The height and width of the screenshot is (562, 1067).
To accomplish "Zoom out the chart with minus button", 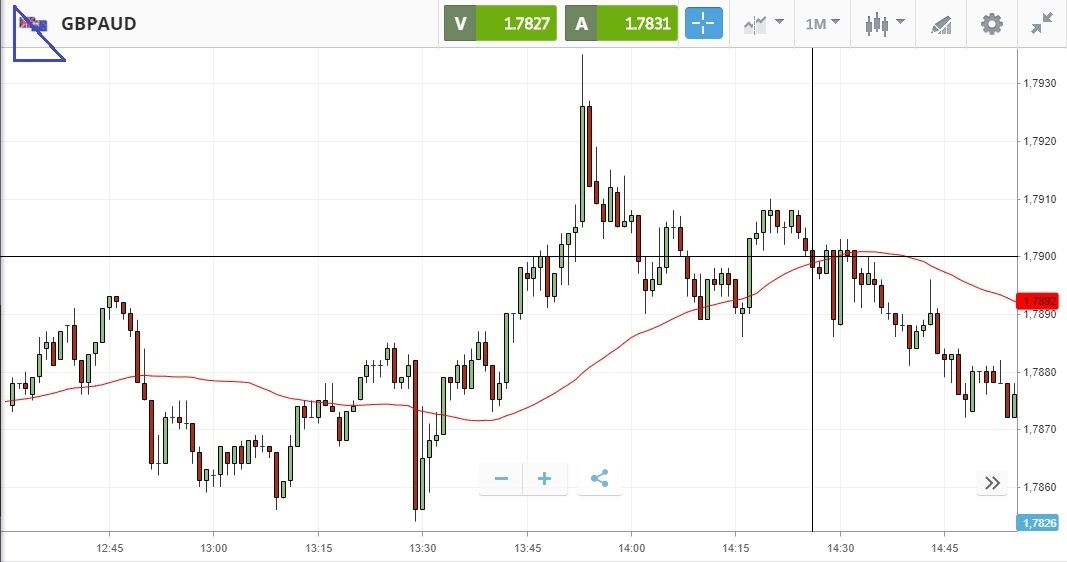I will [501, 479].
